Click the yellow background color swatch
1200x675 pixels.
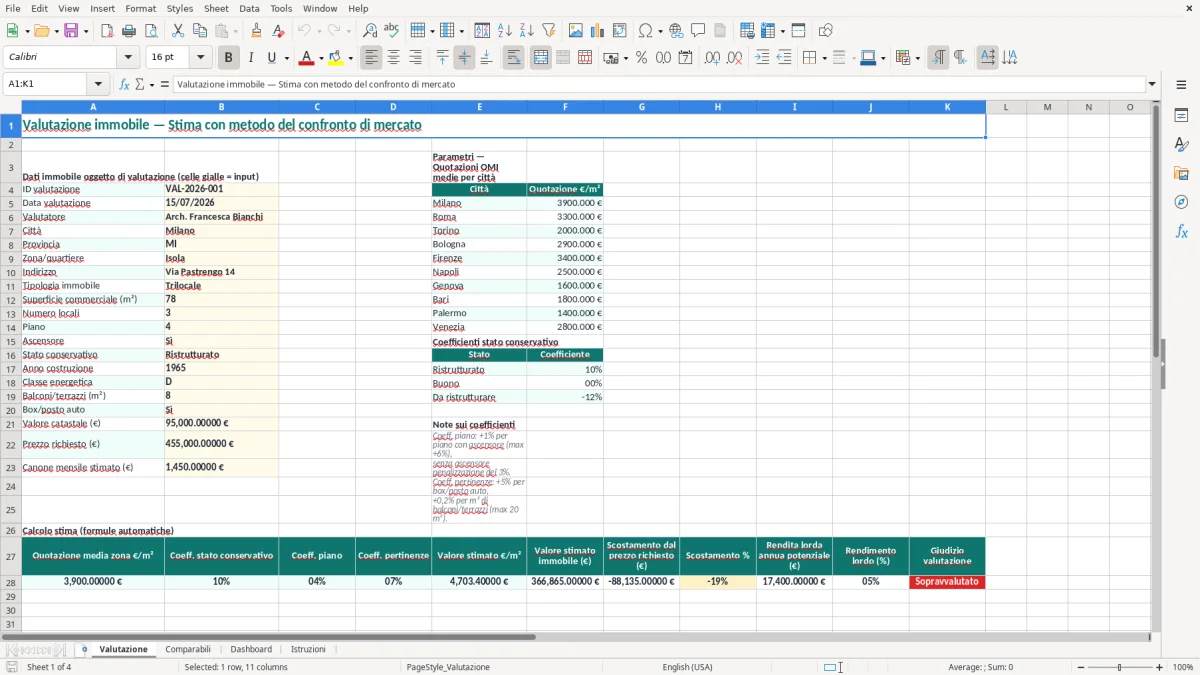335,58
